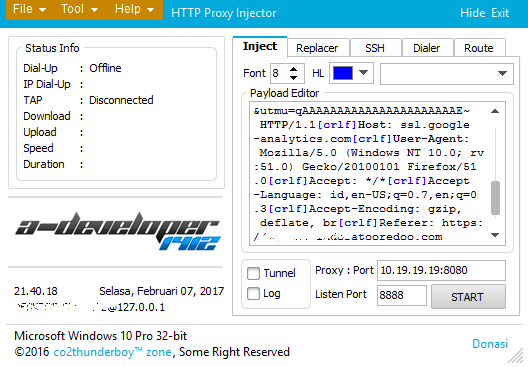Click the 127.0.0.1 address text

pos(141,307)
